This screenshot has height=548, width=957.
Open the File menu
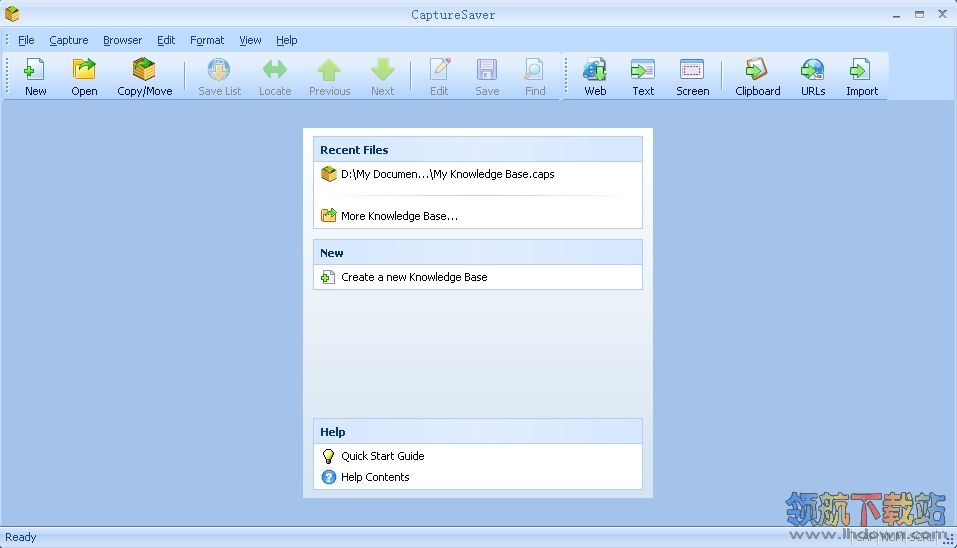tap(26, 40)
